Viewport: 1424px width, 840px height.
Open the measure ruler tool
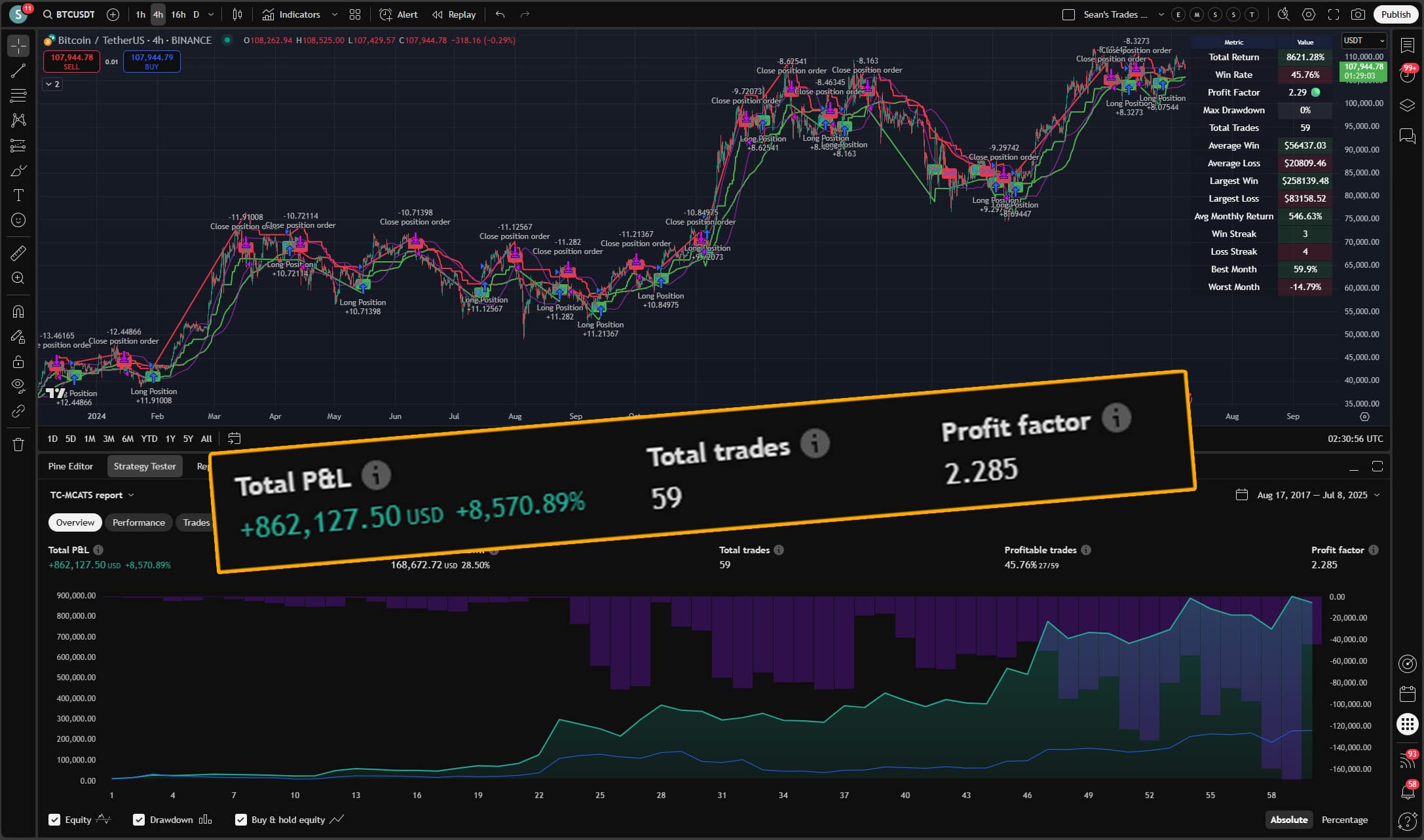(18, 253)
